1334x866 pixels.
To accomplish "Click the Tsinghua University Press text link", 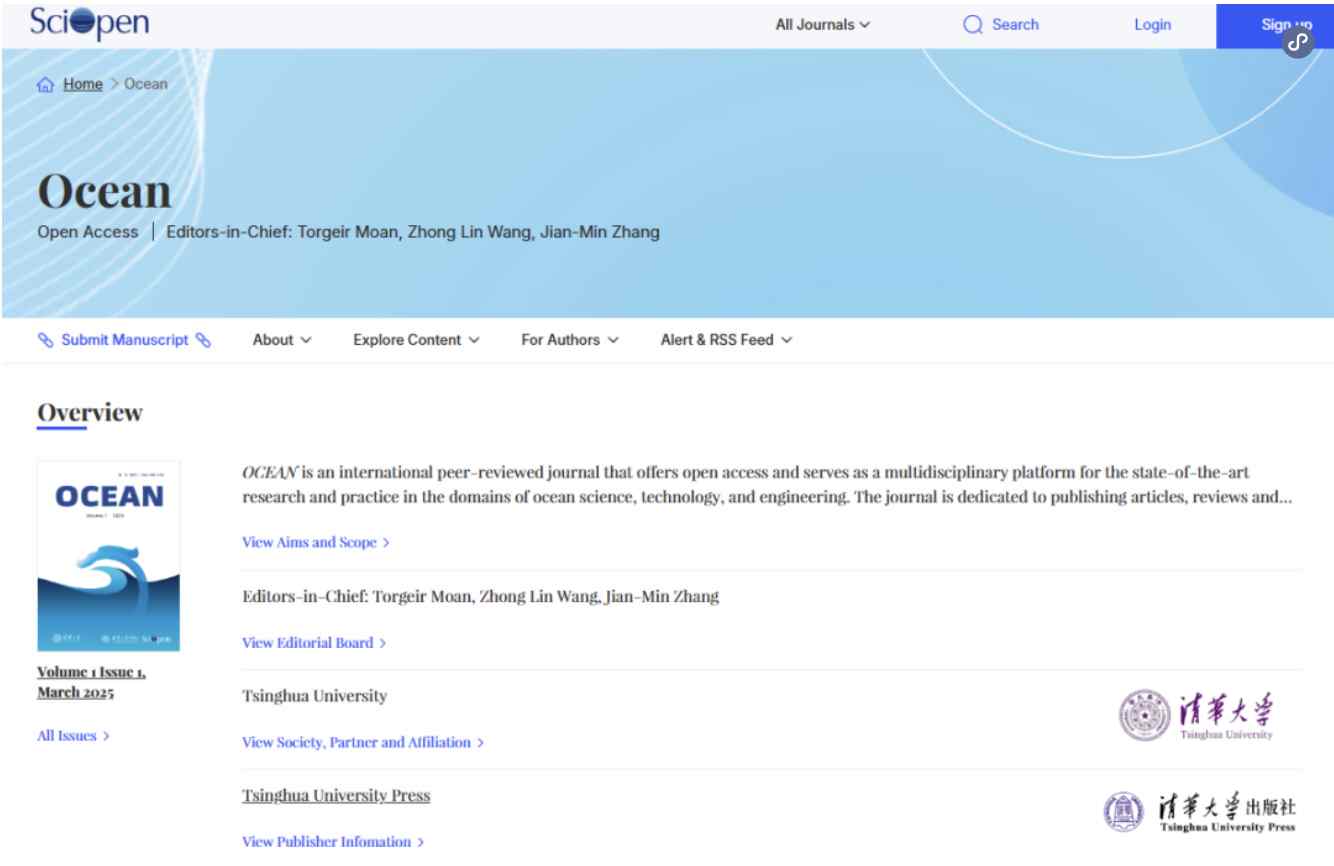I will (x=337, y=795).
